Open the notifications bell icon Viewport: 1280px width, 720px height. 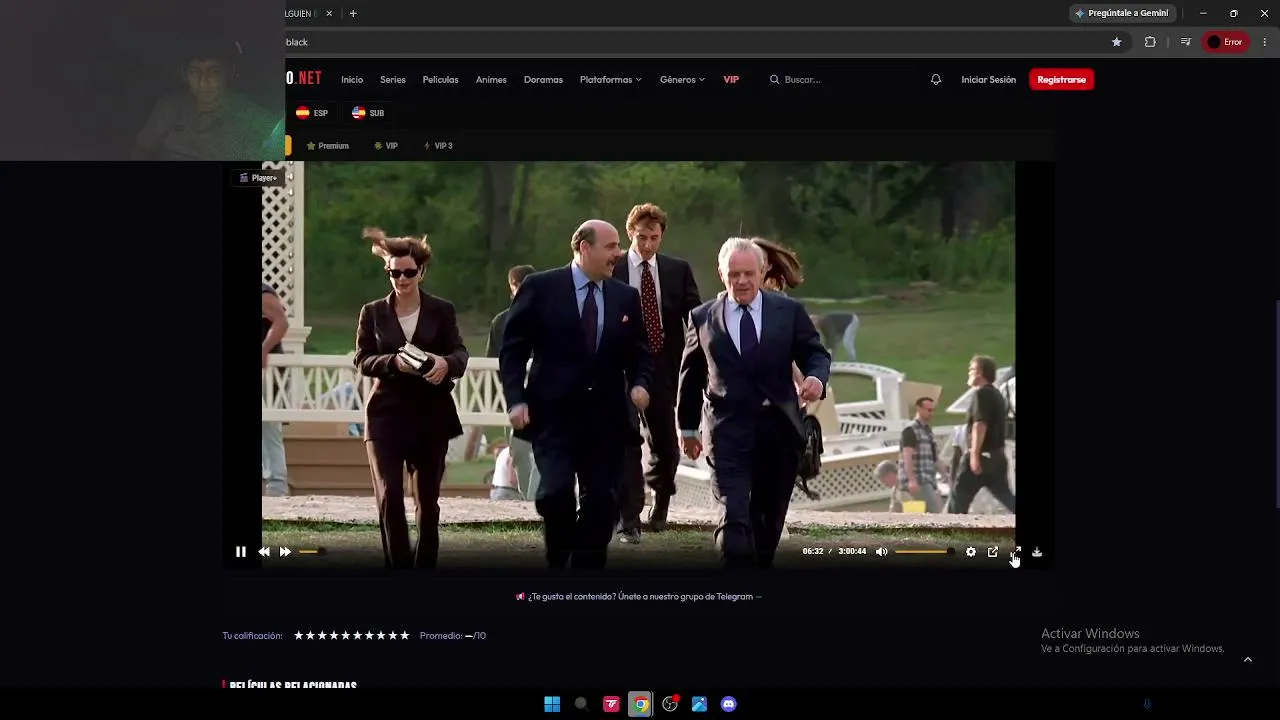point(936,80)
